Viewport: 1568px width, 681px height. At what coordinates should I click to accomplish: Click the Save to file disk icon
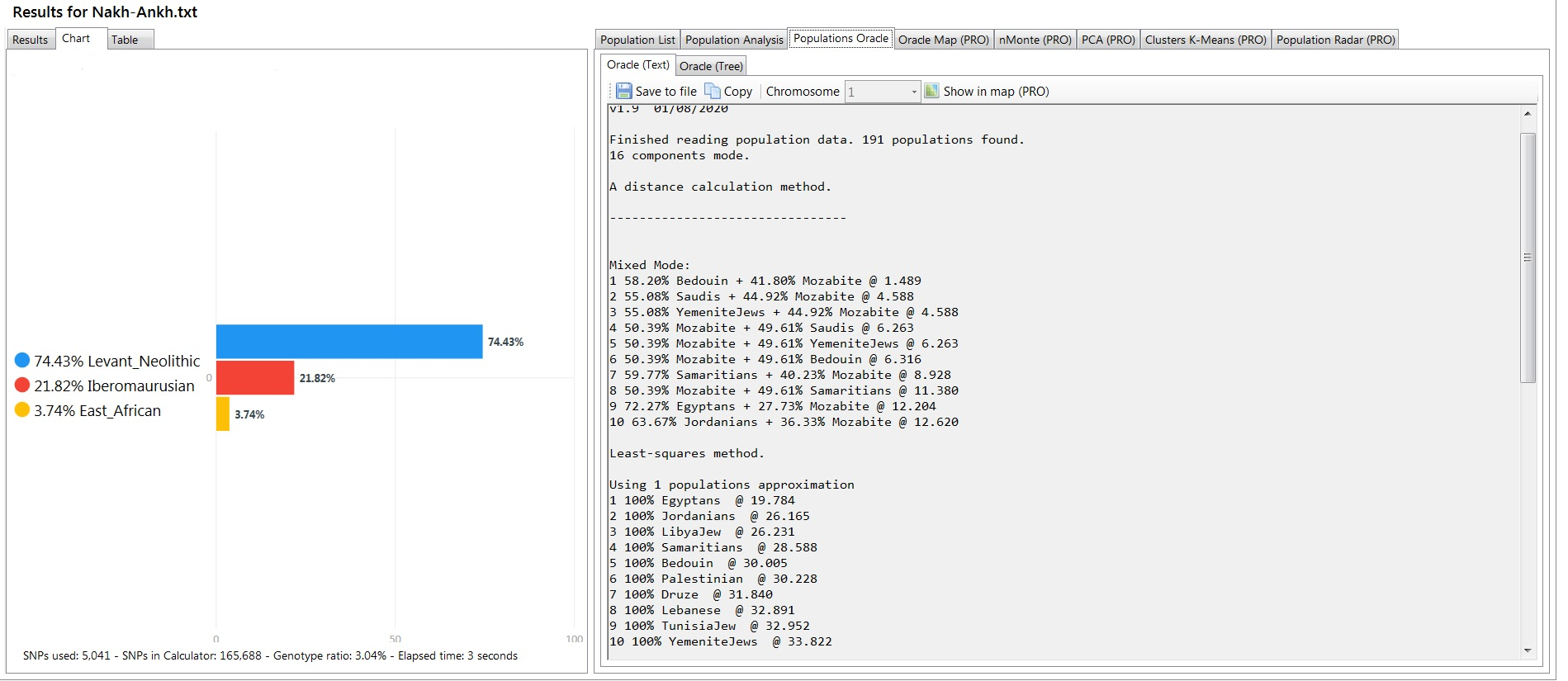click(624, 91)
